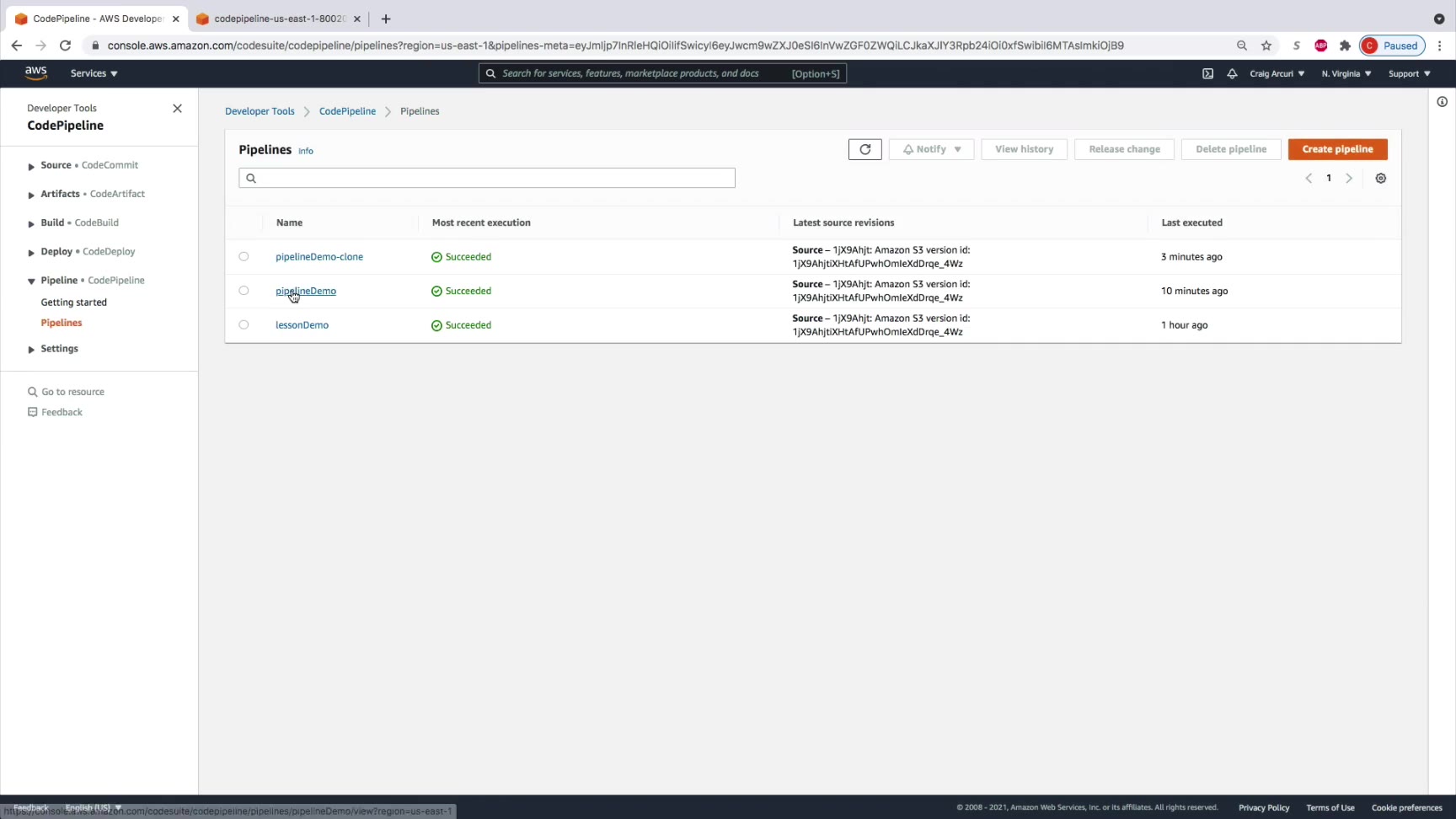
Task: Bookmark this page with the star icon
Action: 1266,45
